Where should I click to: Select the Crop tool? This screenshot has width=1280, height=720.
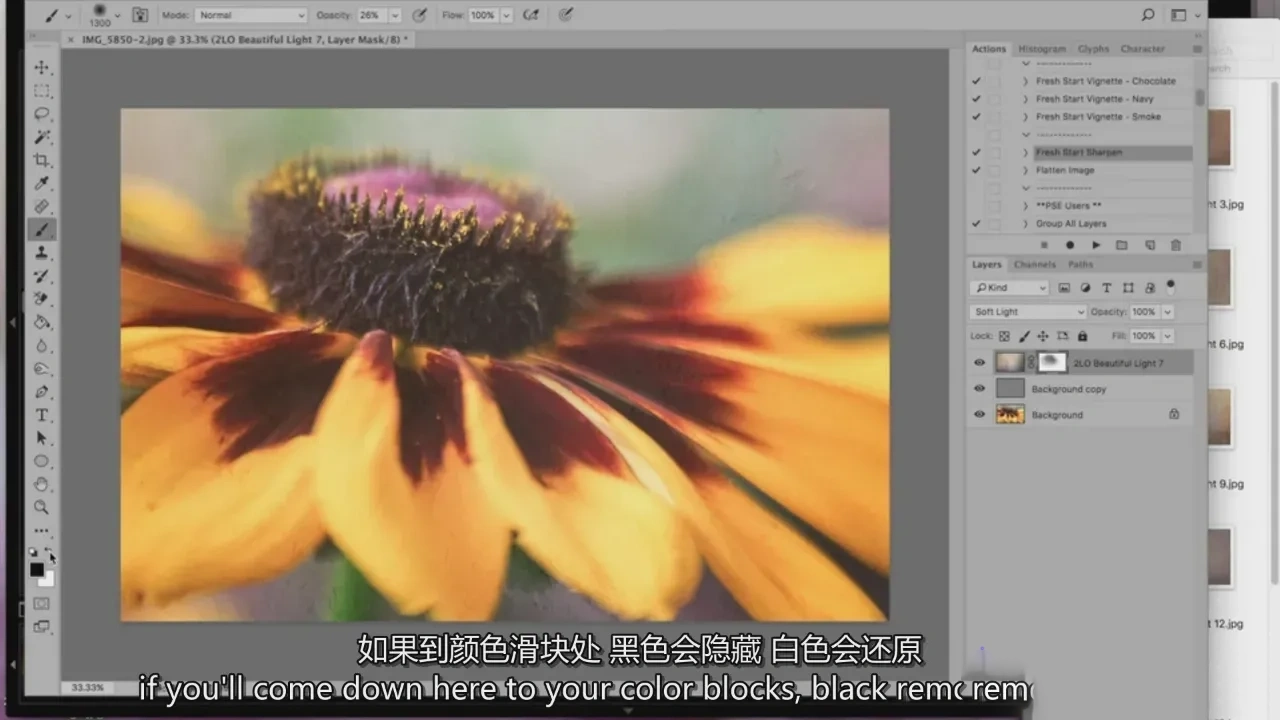42,160
